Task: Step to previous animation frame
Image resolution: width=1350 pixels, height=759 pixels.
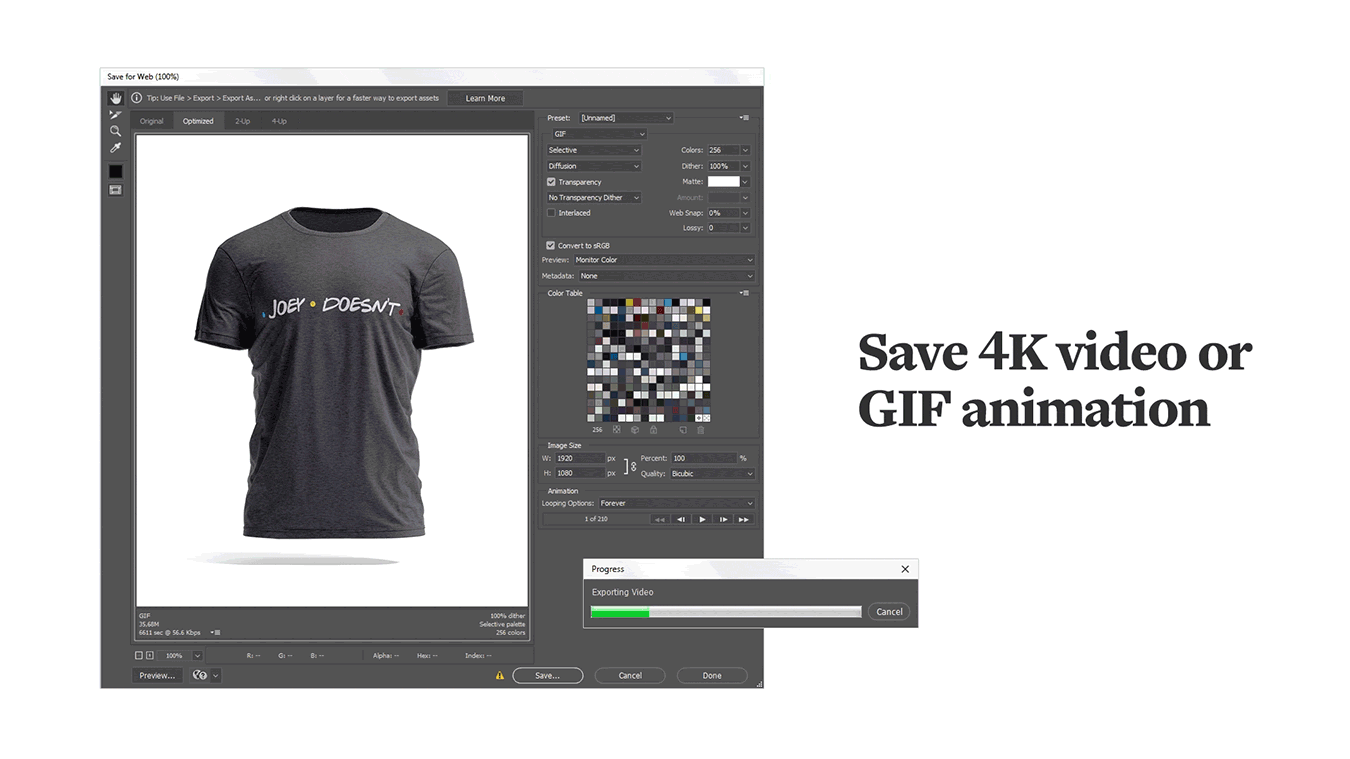Action: pos(681,520)
